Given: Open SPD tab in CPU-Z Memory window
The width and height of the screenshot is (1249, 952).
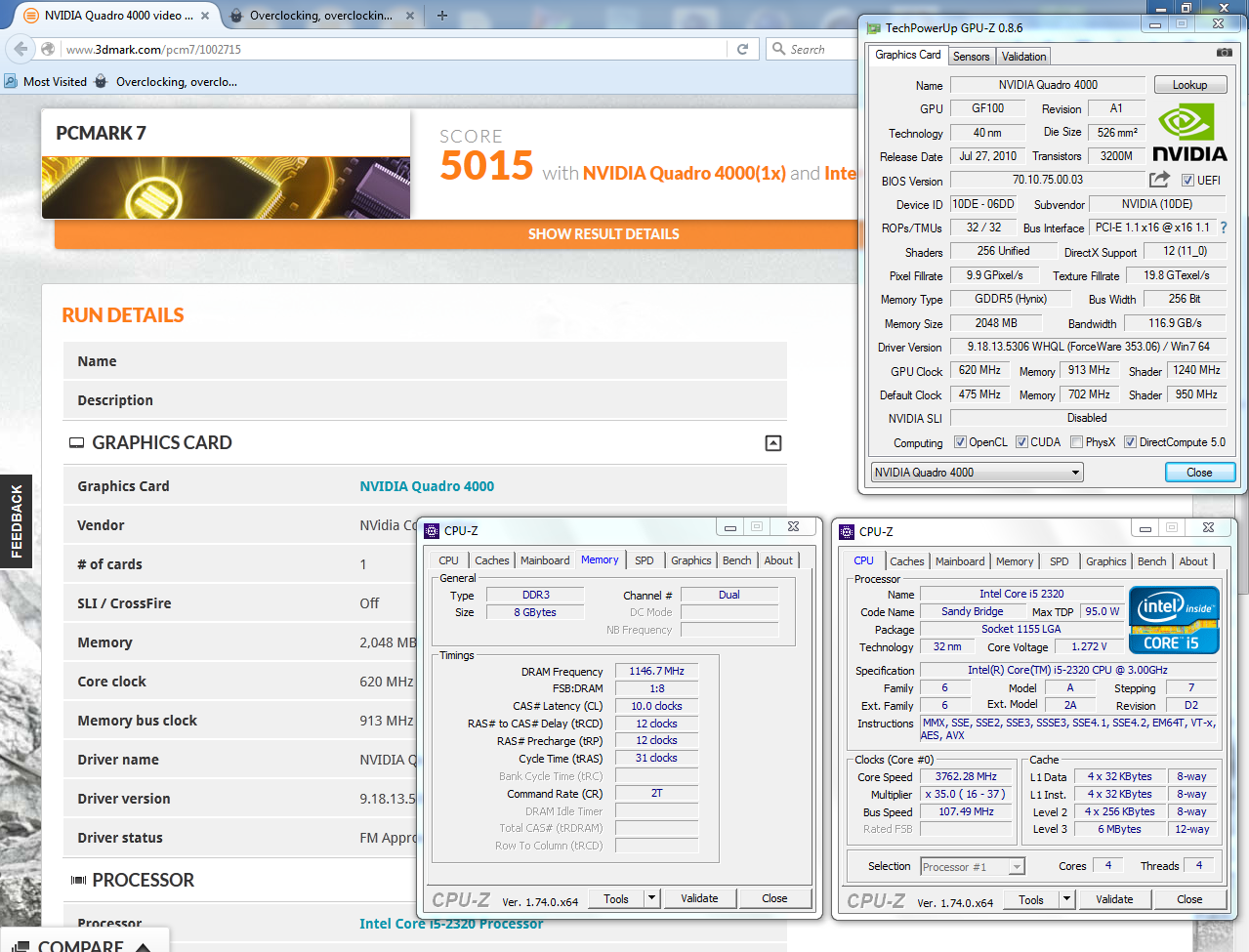Looking at the screenshot, I should 645,560.
